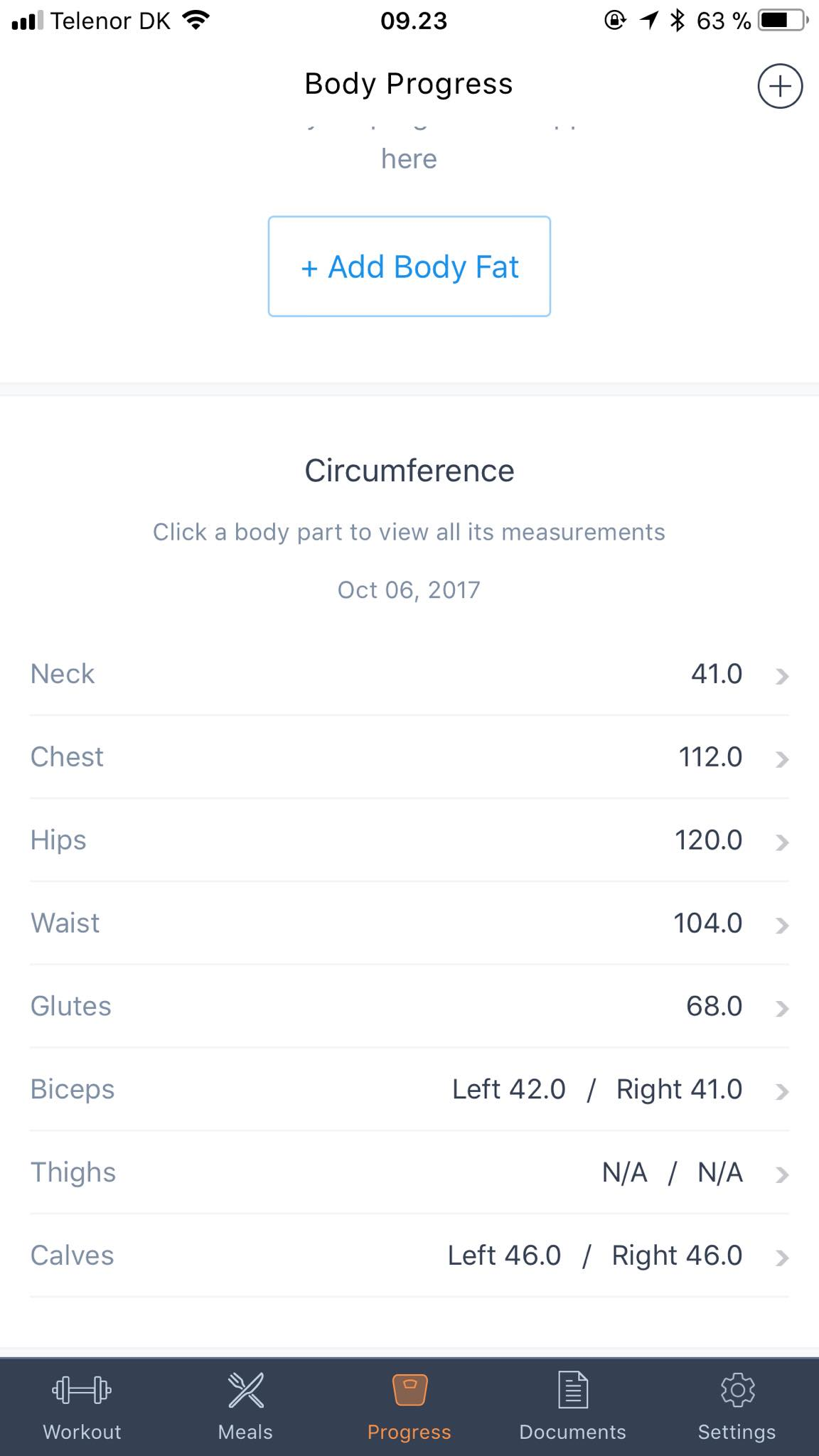
Task: View Biceps Left 42.0 / Right 41.0 measurements
Action: pos(409,1089)
